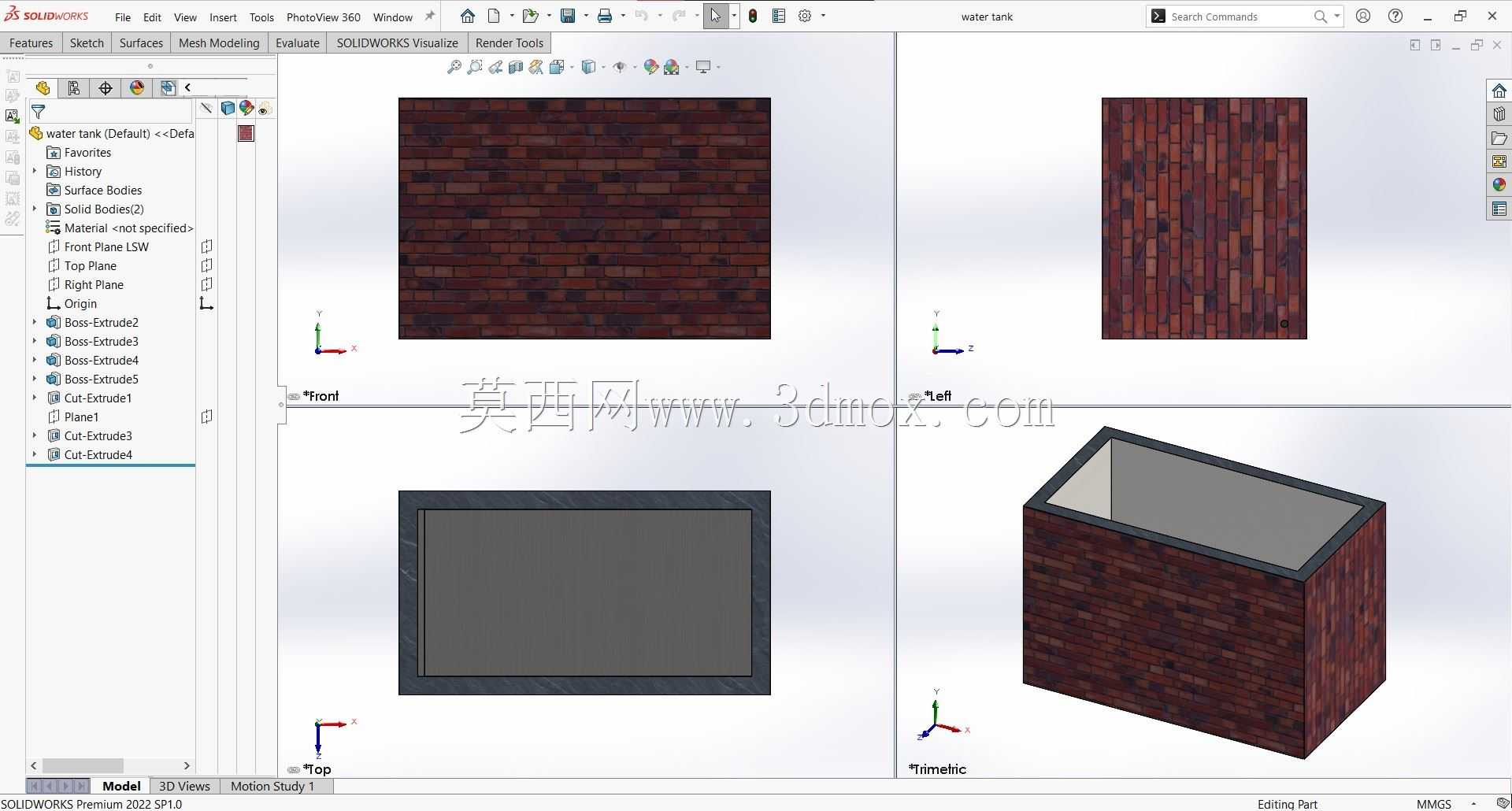Click Apply Scene icon
This screenshot has height=811, width=1512.
(x=672, y=67)
